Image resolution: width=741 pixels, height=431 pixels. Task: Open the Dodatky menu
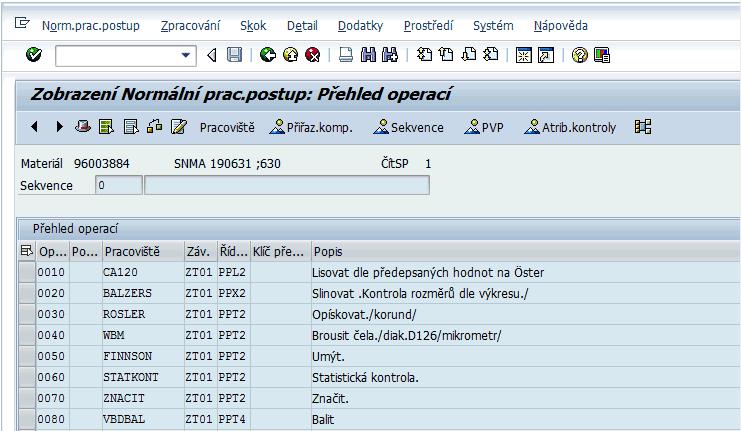coord(360,26)
